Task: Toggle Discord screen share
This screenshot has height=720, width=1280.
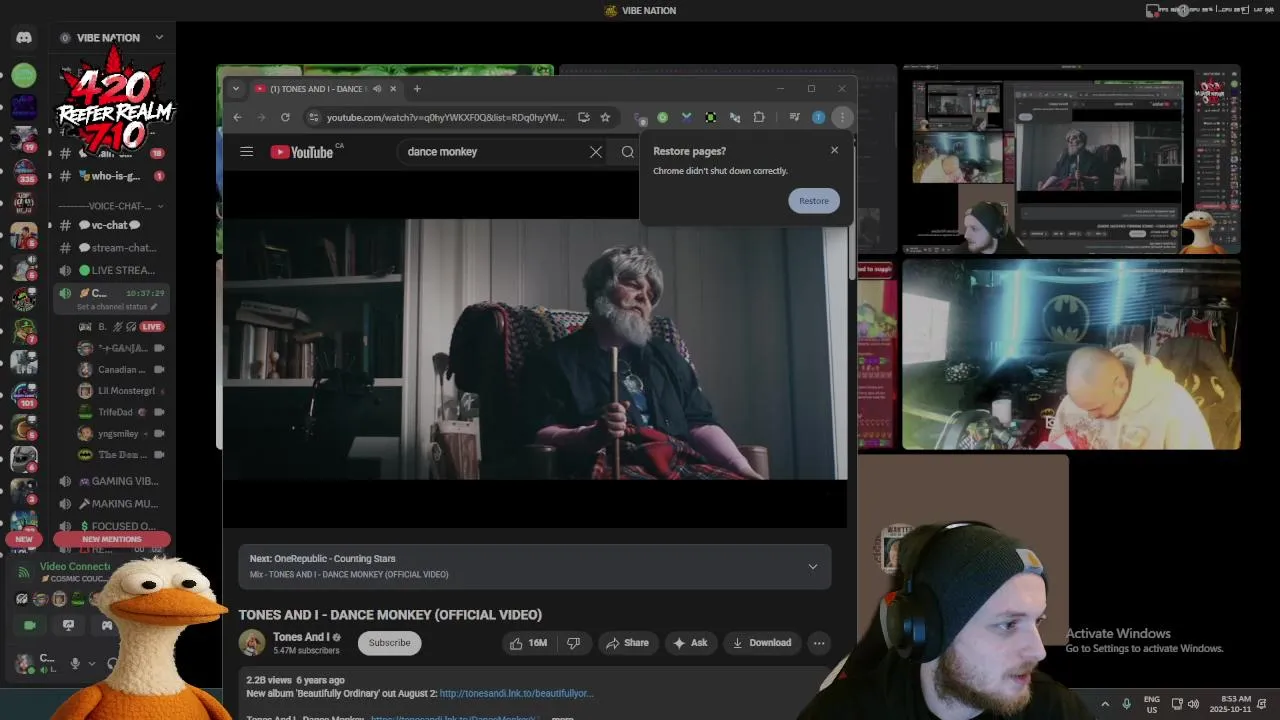Action: [68, 625]
